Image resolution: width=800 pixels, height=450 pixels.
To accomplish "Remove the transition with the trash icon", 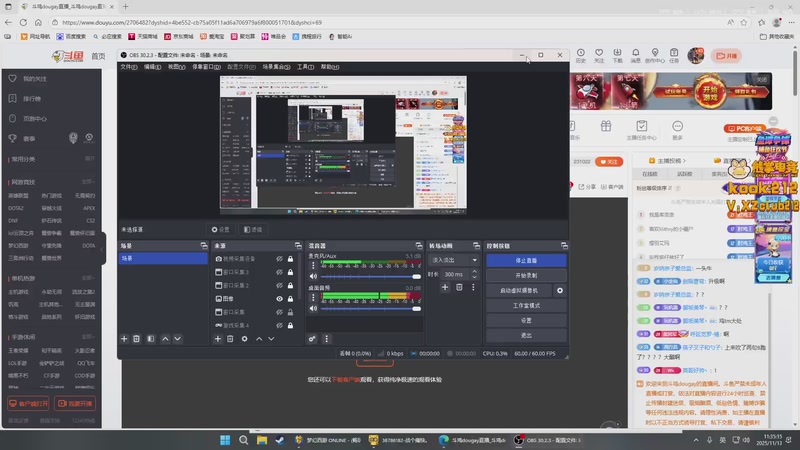I will coord(459,288).
